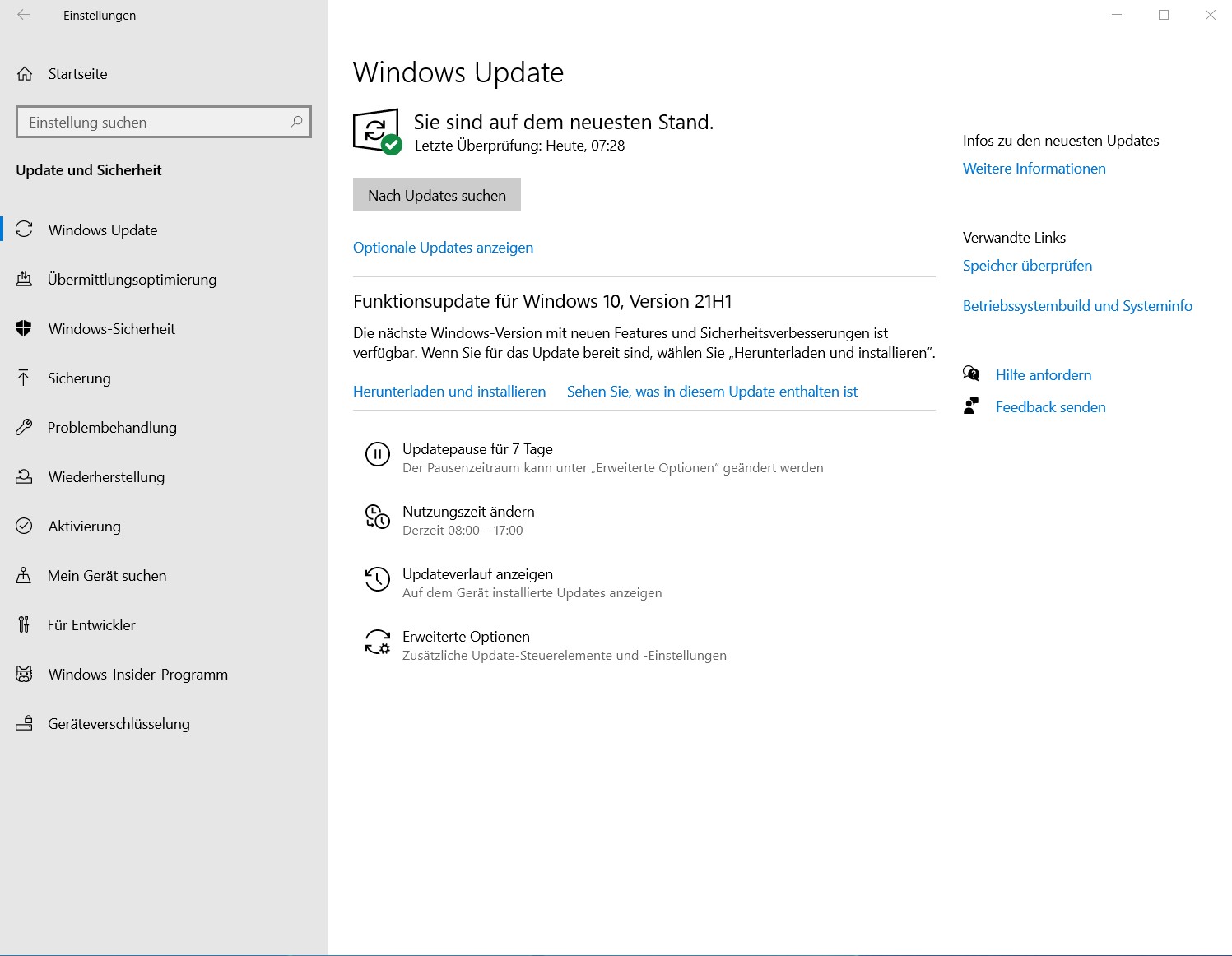Open Windows Update in the sidebar
This screenshot has height=956, width=1232.
tap(164, 230)
